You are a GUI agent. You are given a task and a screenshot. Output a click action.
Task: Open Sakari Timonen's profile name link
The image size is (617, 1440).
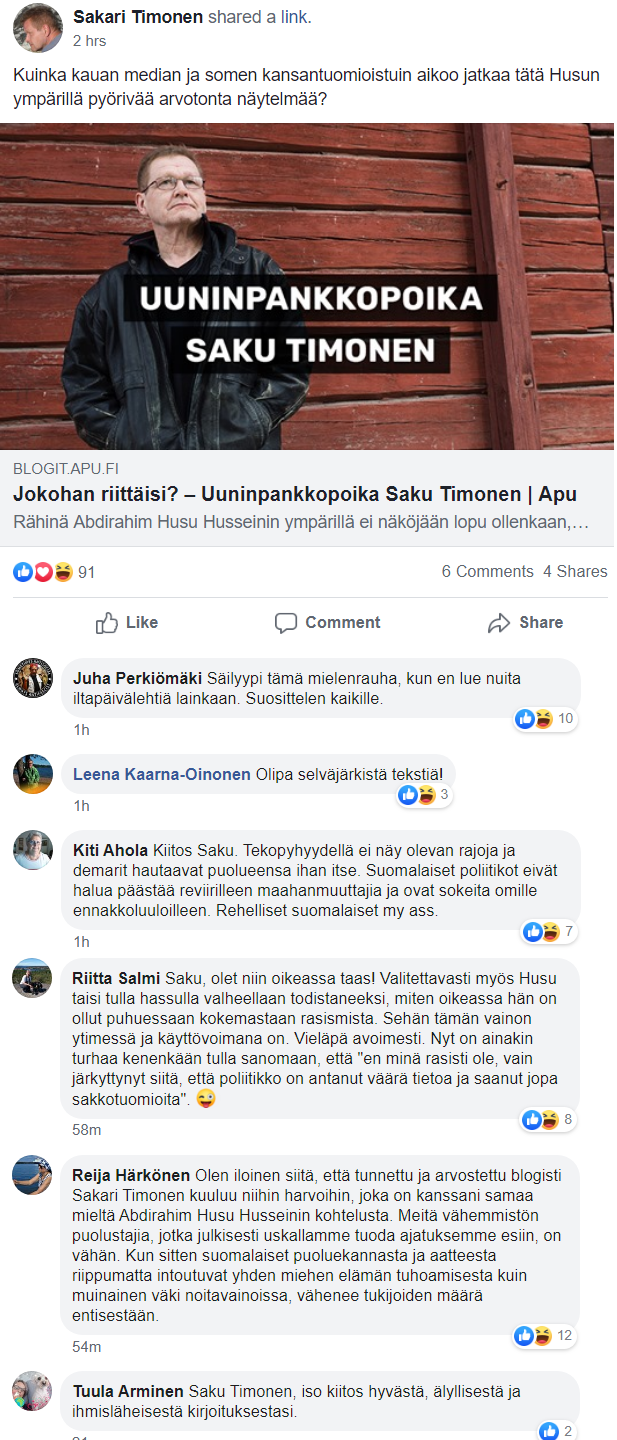pos(138,17)
